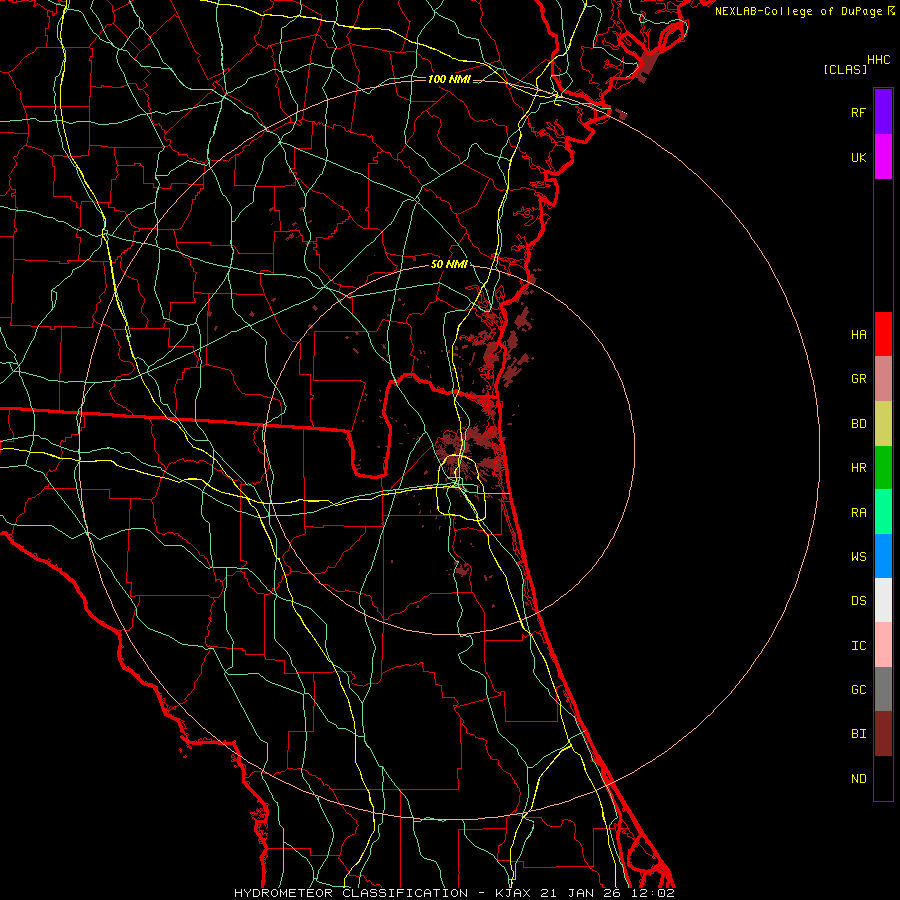Click the BD legend label
The image size is (900, 900).
[x=858, y=424]
